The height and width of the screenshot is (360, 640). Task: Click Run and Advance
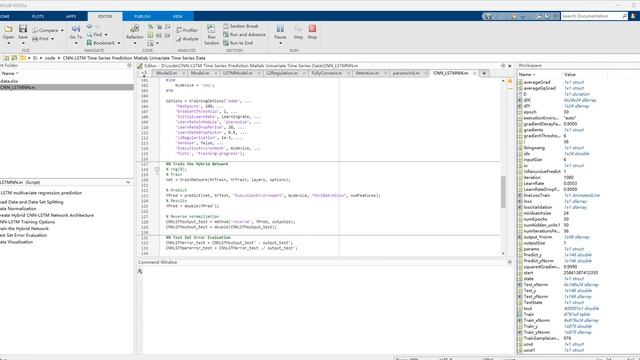tap(244, 35)
